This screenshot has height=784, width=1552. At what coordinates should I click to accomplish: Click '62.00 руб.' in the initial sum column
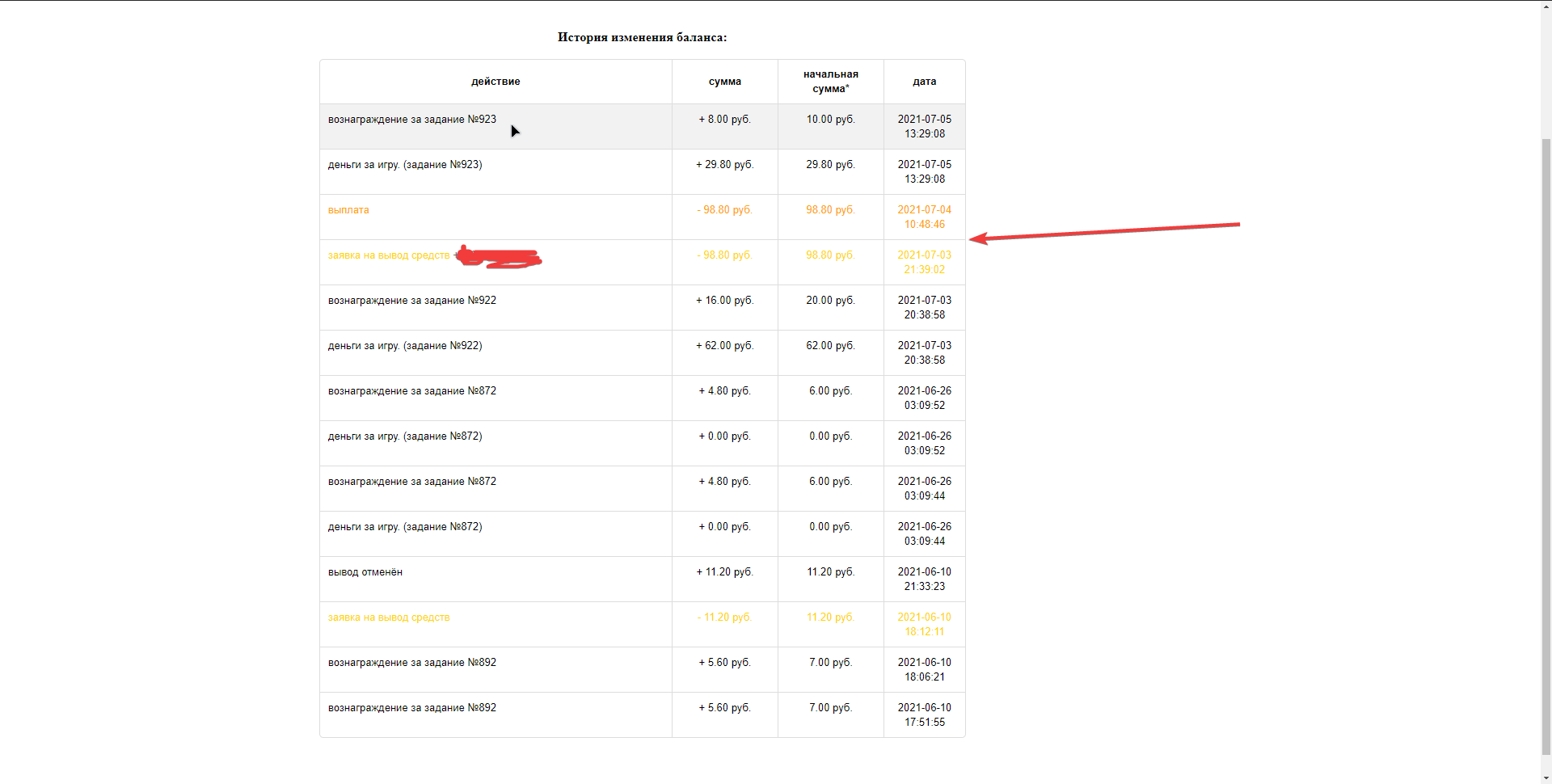coord(831,346)
